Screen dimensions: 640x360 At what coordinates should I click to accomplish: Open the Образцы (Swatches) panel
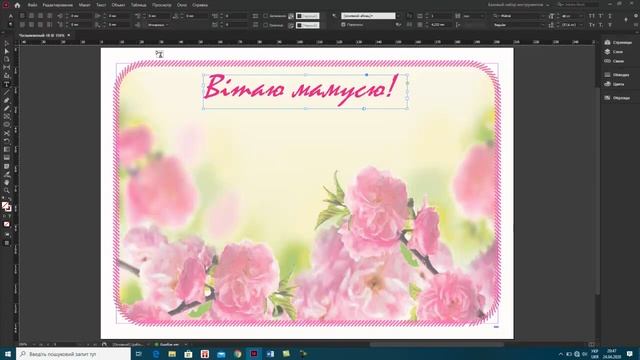click(617, 98)
